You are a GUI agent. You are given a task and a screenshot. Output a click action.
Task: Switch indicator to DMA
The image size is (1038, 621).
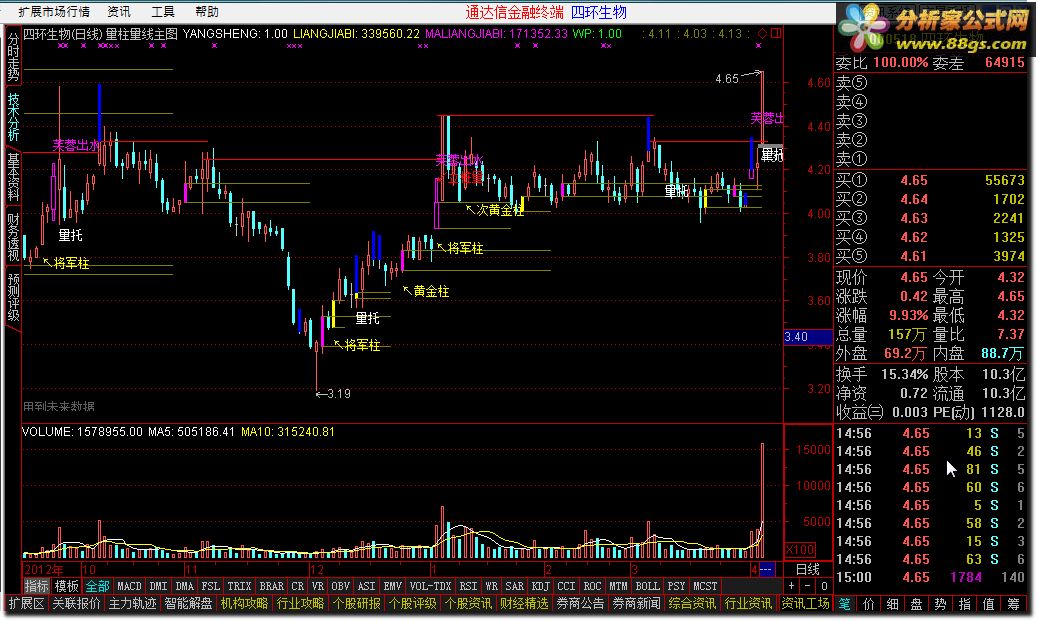pos(185,586)
